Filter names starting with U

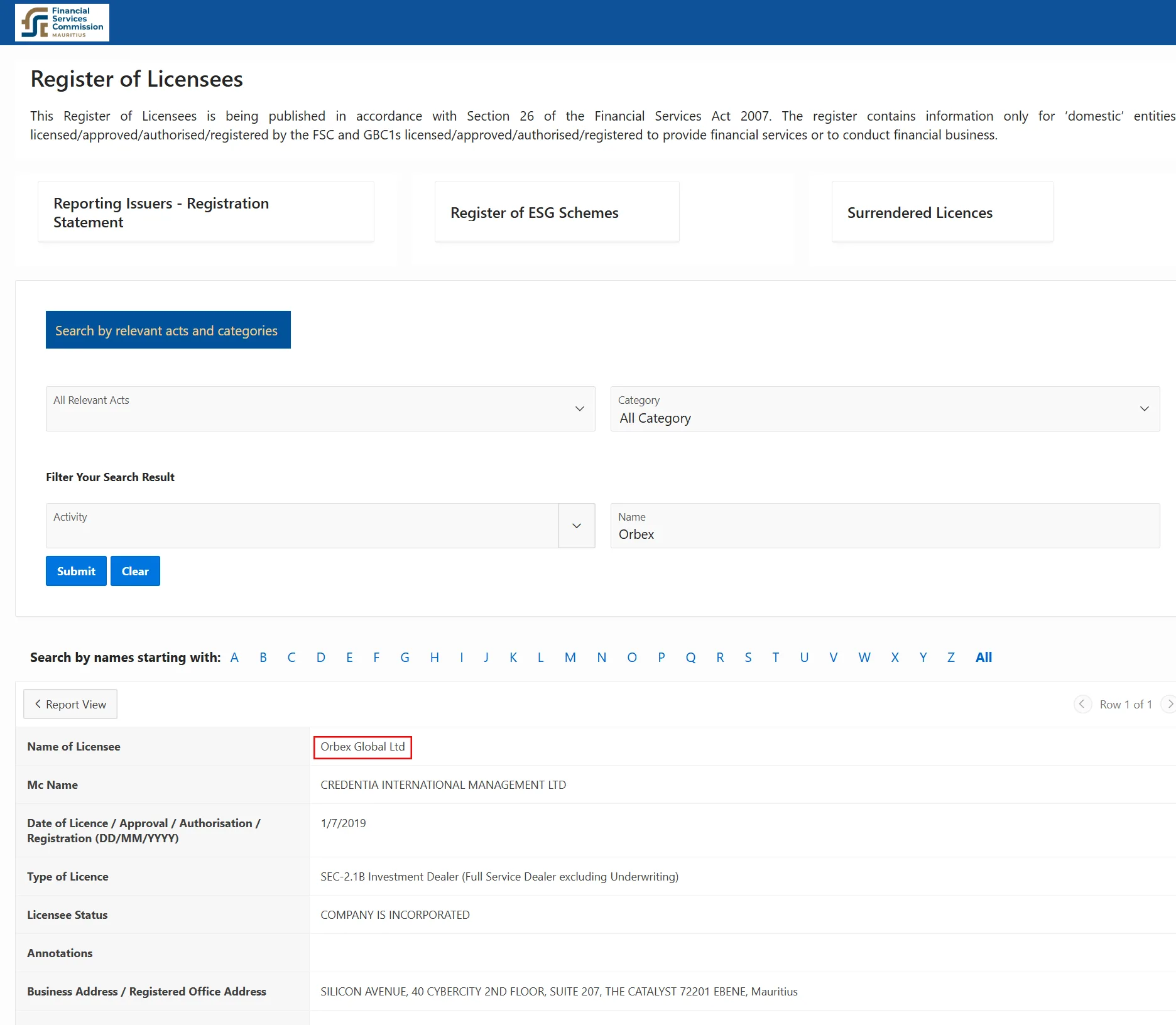pyautogui.click(x=804, y=658)
